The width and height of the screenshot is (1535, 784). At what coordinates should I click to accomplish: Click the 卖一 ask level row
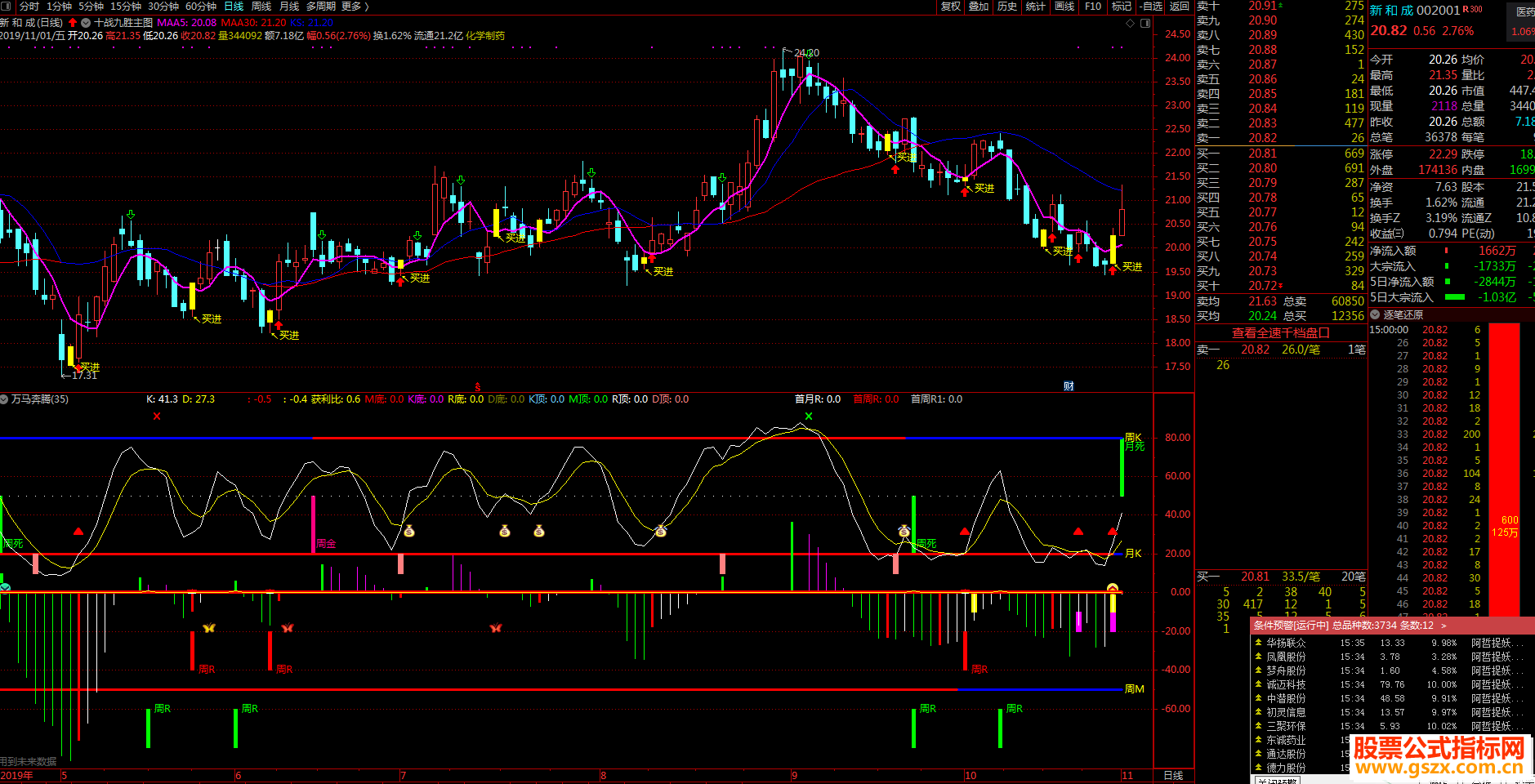(1281, 138)
